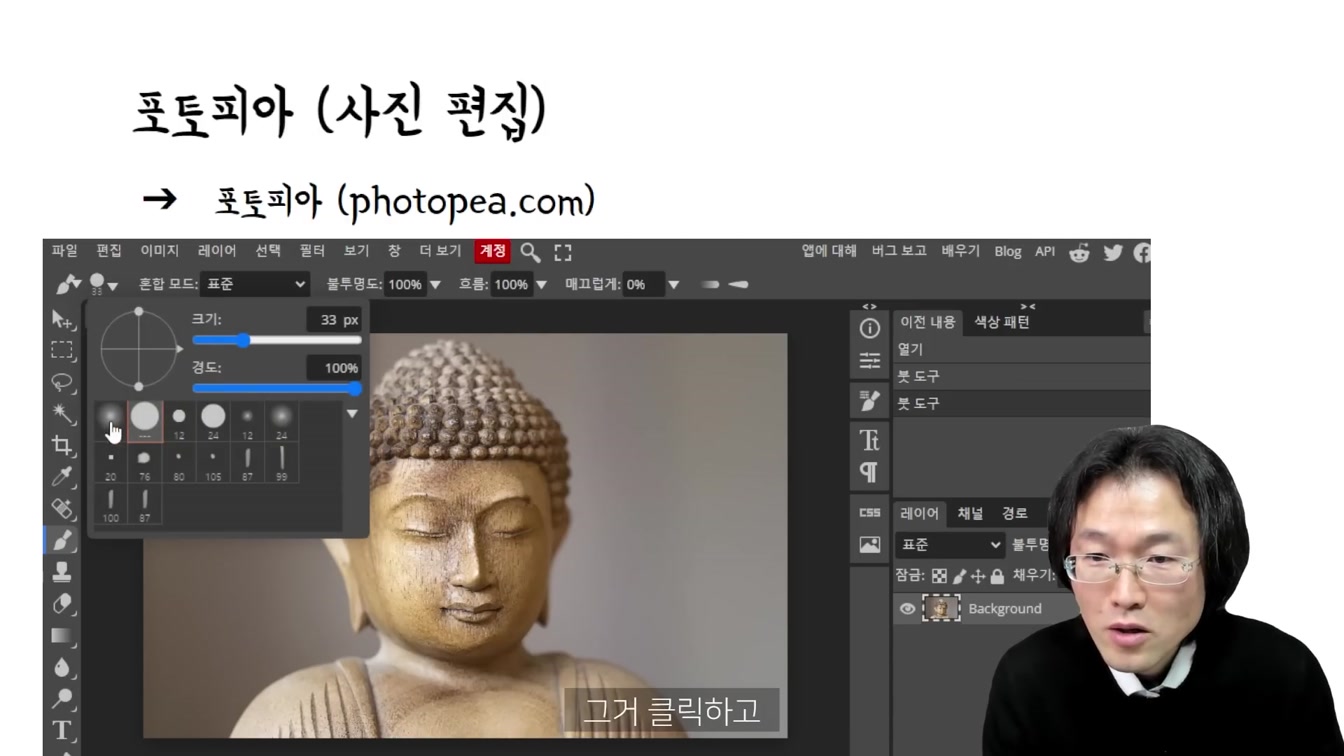
Task: Open the Properties sliders panel icon
Action: [870, 361]
